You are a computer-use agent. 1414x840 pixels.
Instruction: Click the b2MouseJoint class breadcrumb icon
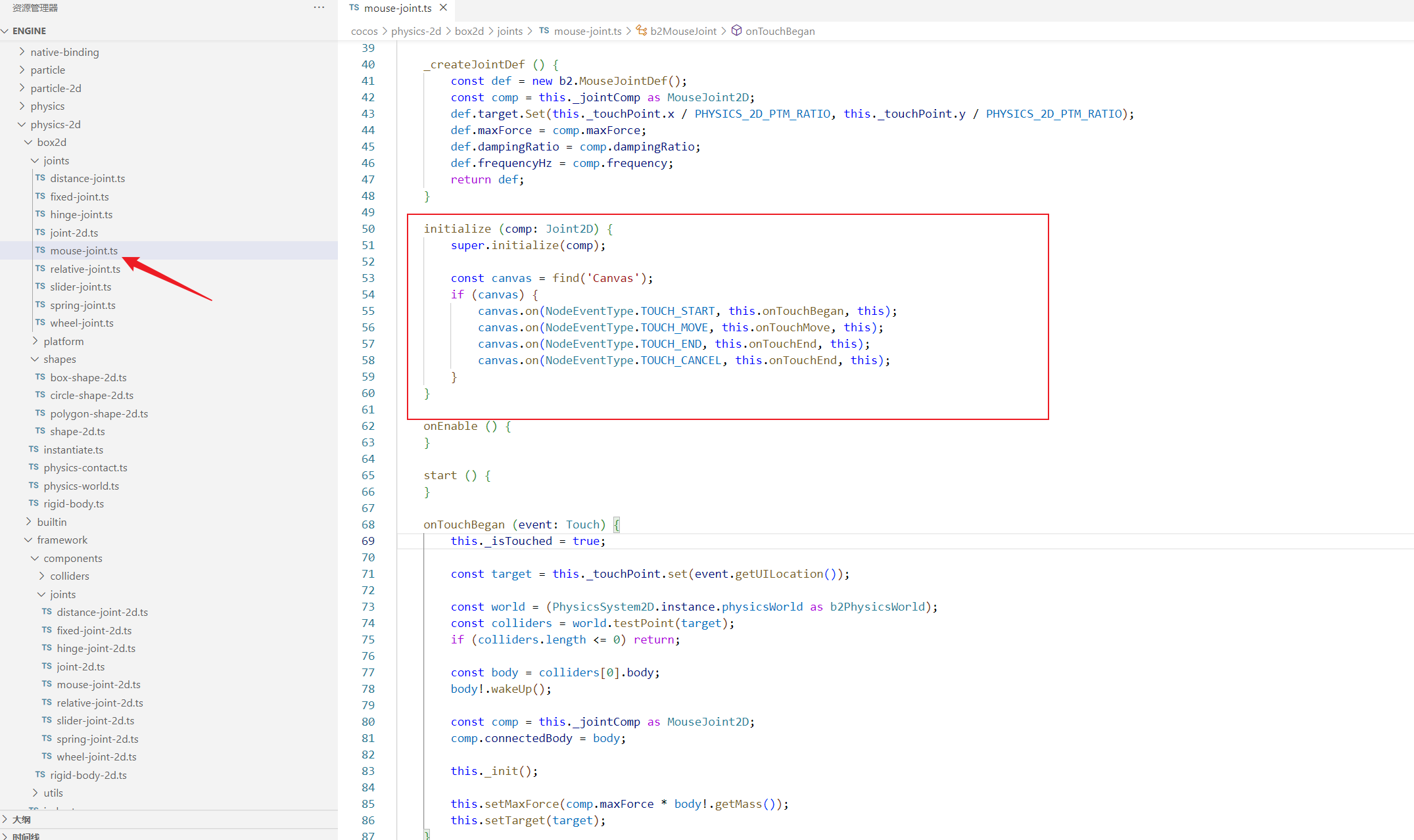click(641, 31)
